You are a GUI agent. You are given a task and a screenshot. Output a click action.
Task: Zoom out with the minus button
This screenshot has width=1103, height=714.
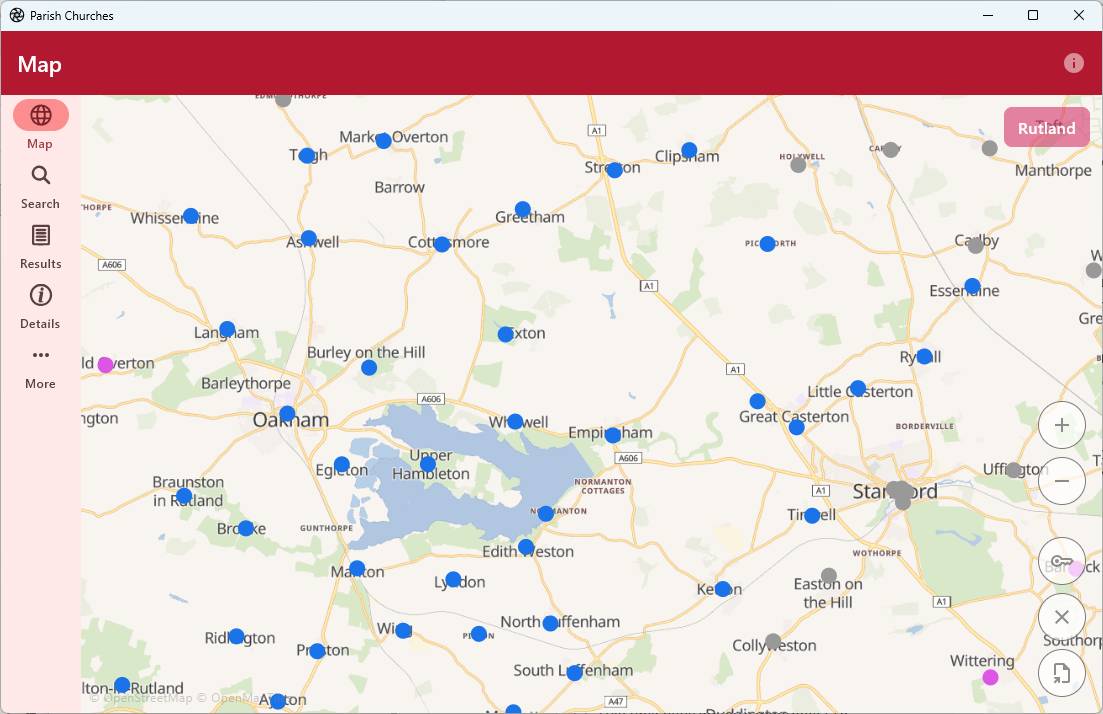[1061, 481]
